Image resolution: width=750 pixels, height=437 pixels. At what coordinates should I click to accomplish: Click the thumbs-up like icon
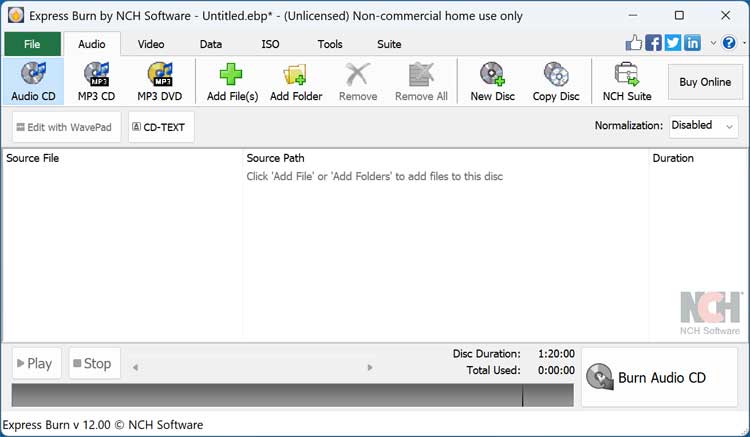tap(634, 43)
